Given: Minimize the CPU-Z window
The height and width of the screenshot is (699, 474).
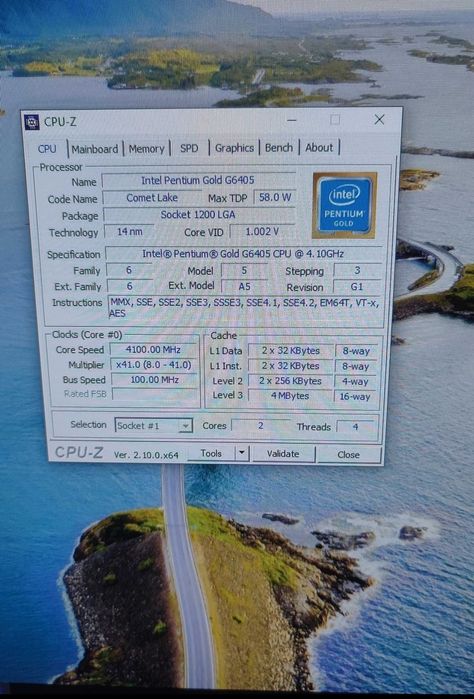Looking at the screenshot, I should click(292, 120).
